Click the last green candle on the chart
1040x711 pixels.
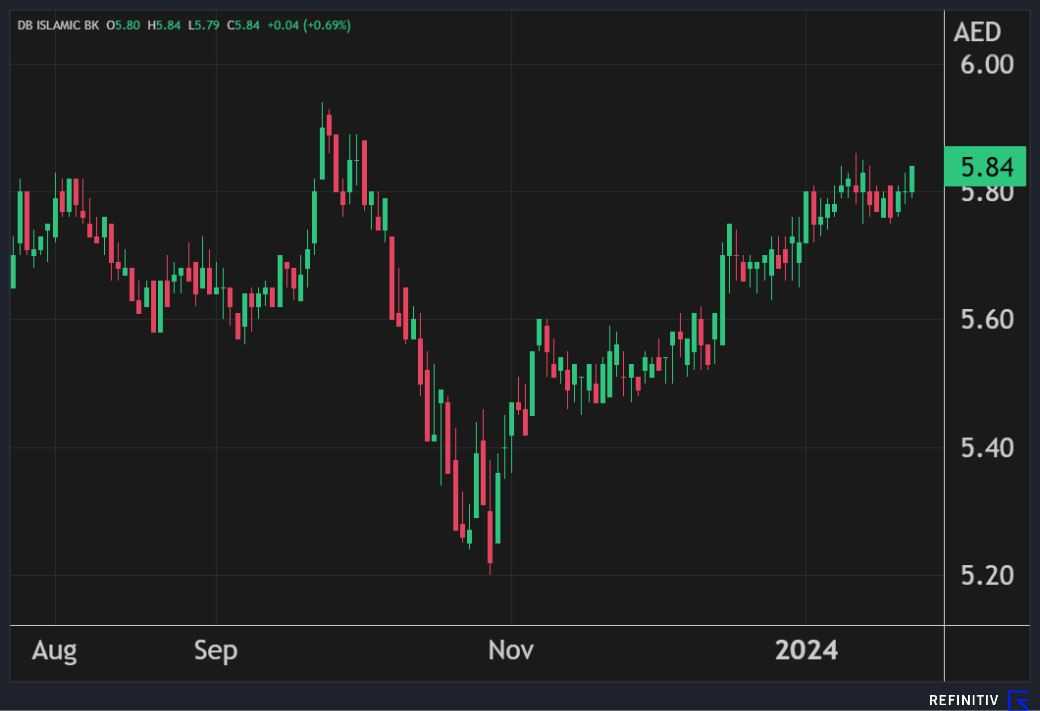(x=912, y=179)
